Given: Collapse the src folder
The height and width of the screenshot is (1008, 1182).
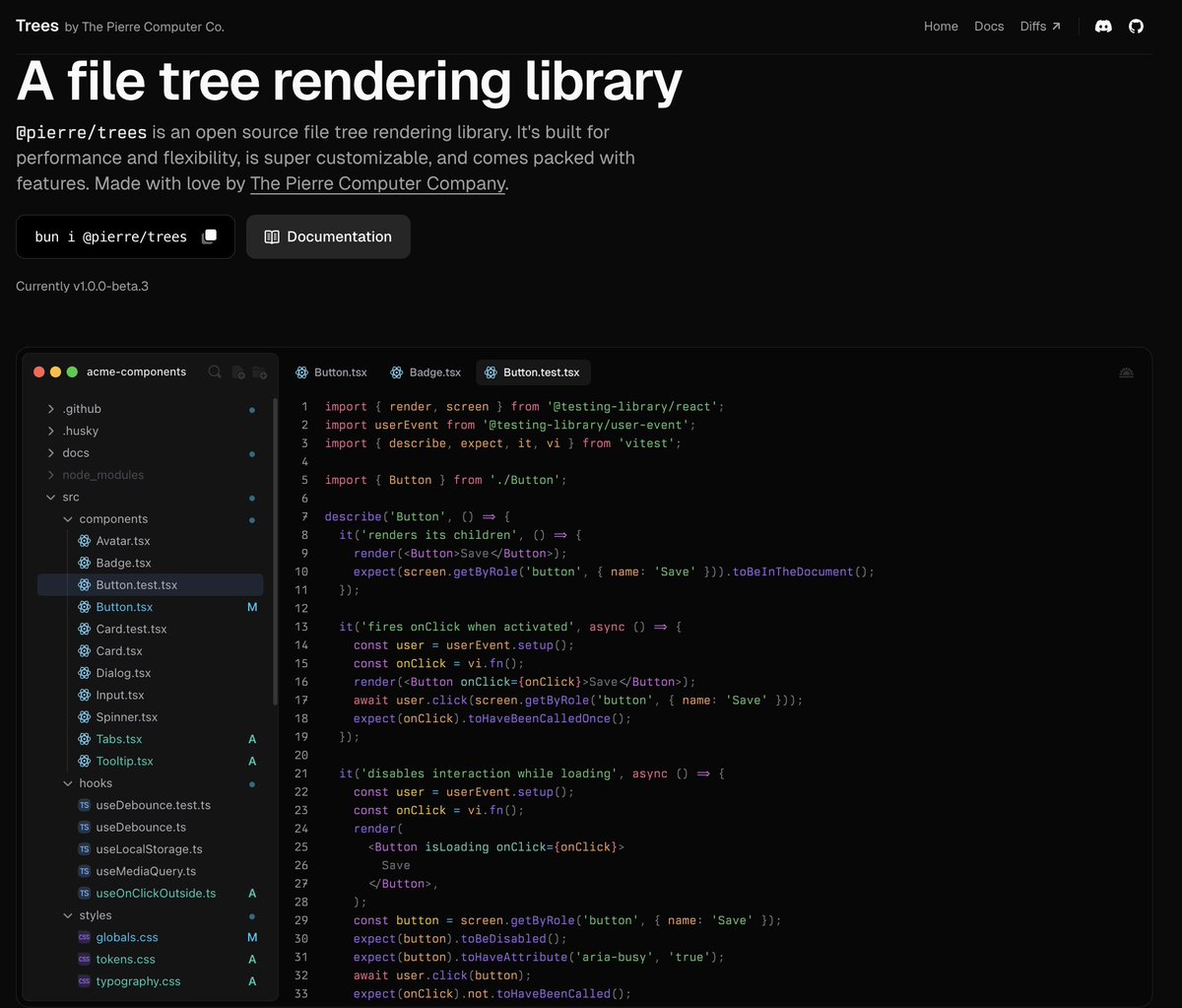Looking at the screenshot, I should tap(150, 498).
